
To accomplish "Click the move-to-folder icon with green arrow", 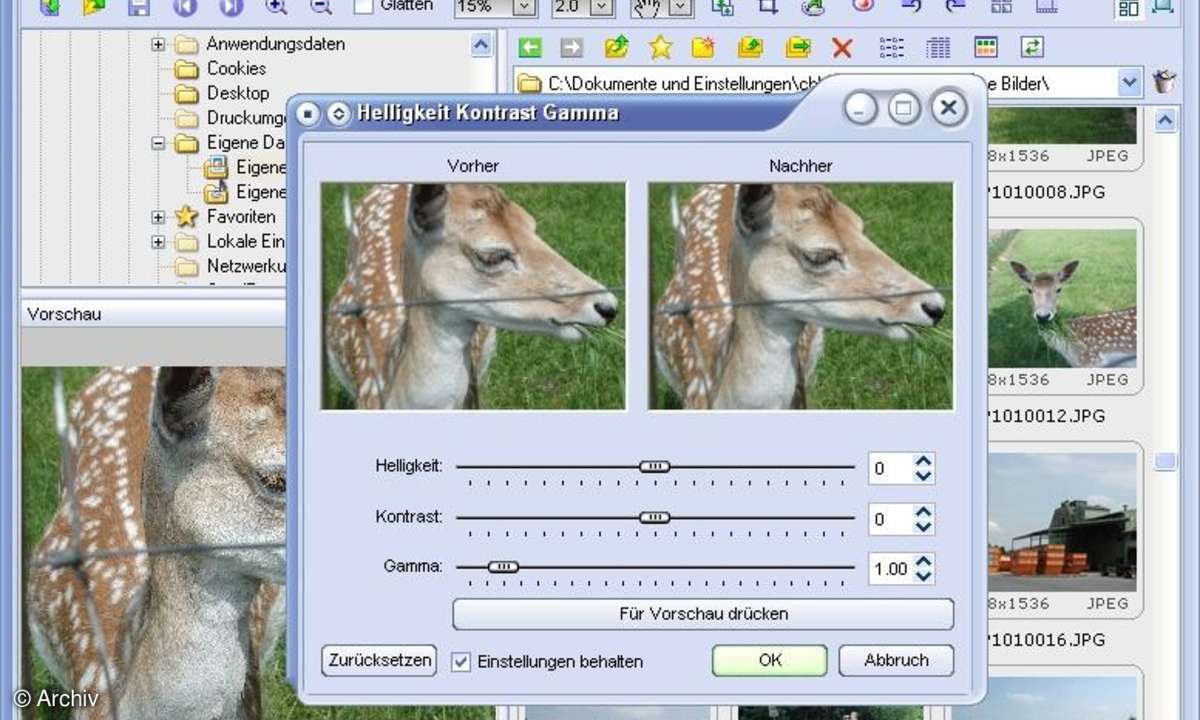I will (x=798, y=47).
